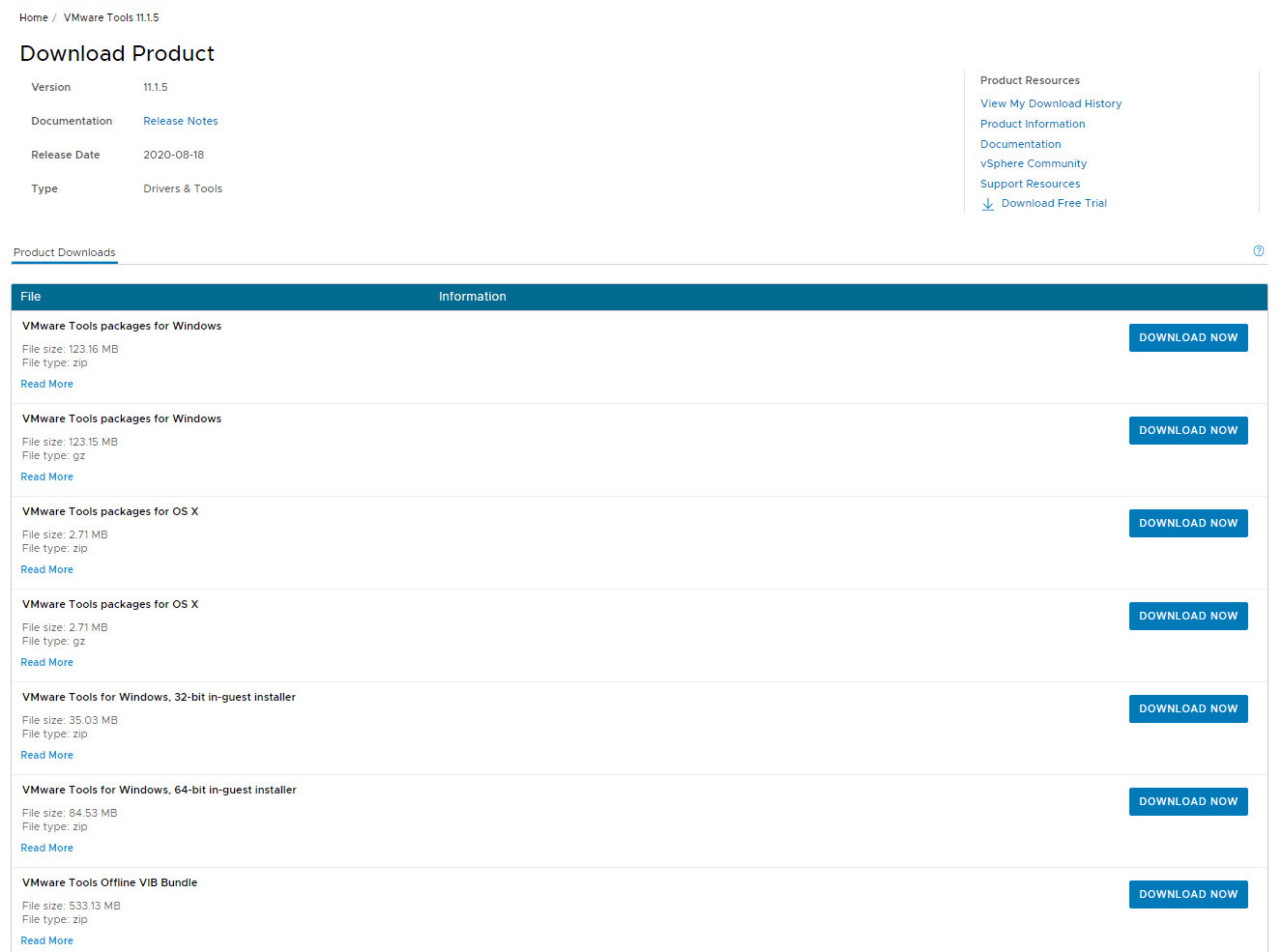The height and width of the screenshot is (952, 1282).
Task: Click the version value 11.1.5
Action: [x=156, y=87]
